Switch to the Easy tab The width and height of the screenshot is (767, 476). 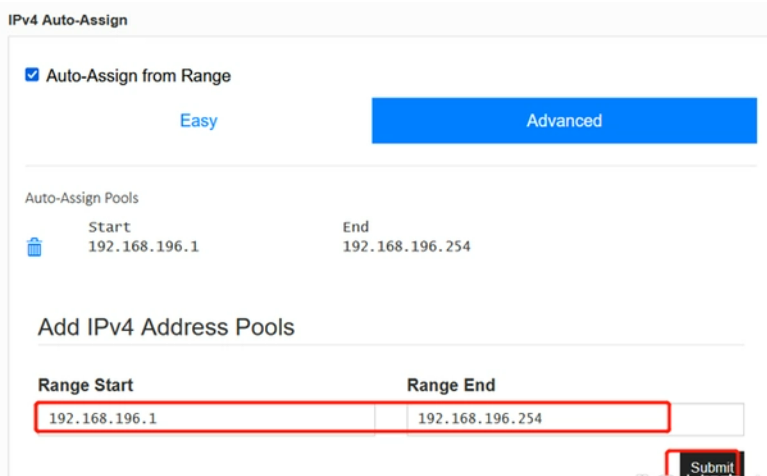click(x=199, y=120)
